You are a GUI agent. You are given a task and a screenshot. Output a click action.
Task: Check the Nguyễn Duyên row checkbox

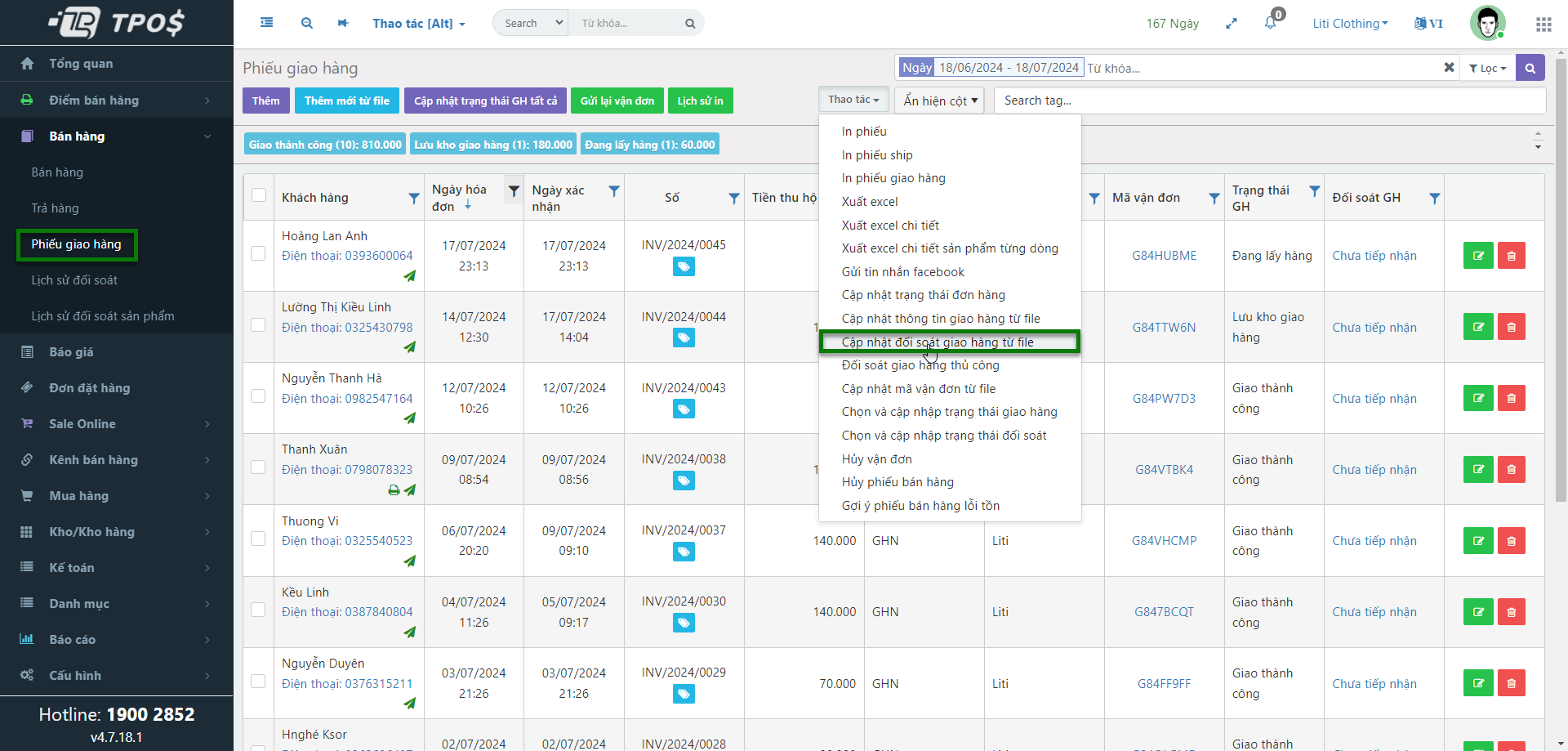(258, 681)
